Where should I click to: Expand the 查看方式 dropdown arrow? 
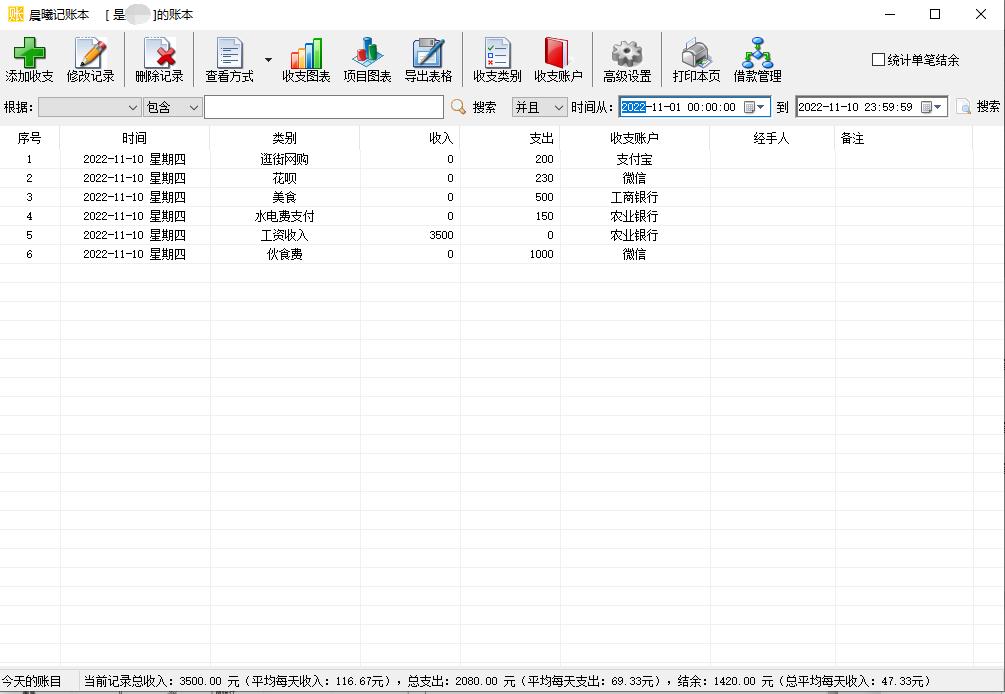coord(268,60)
